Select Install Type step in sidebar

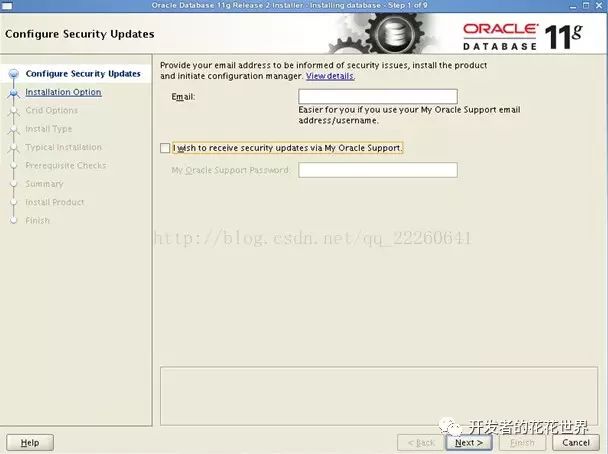coord(48,129)
